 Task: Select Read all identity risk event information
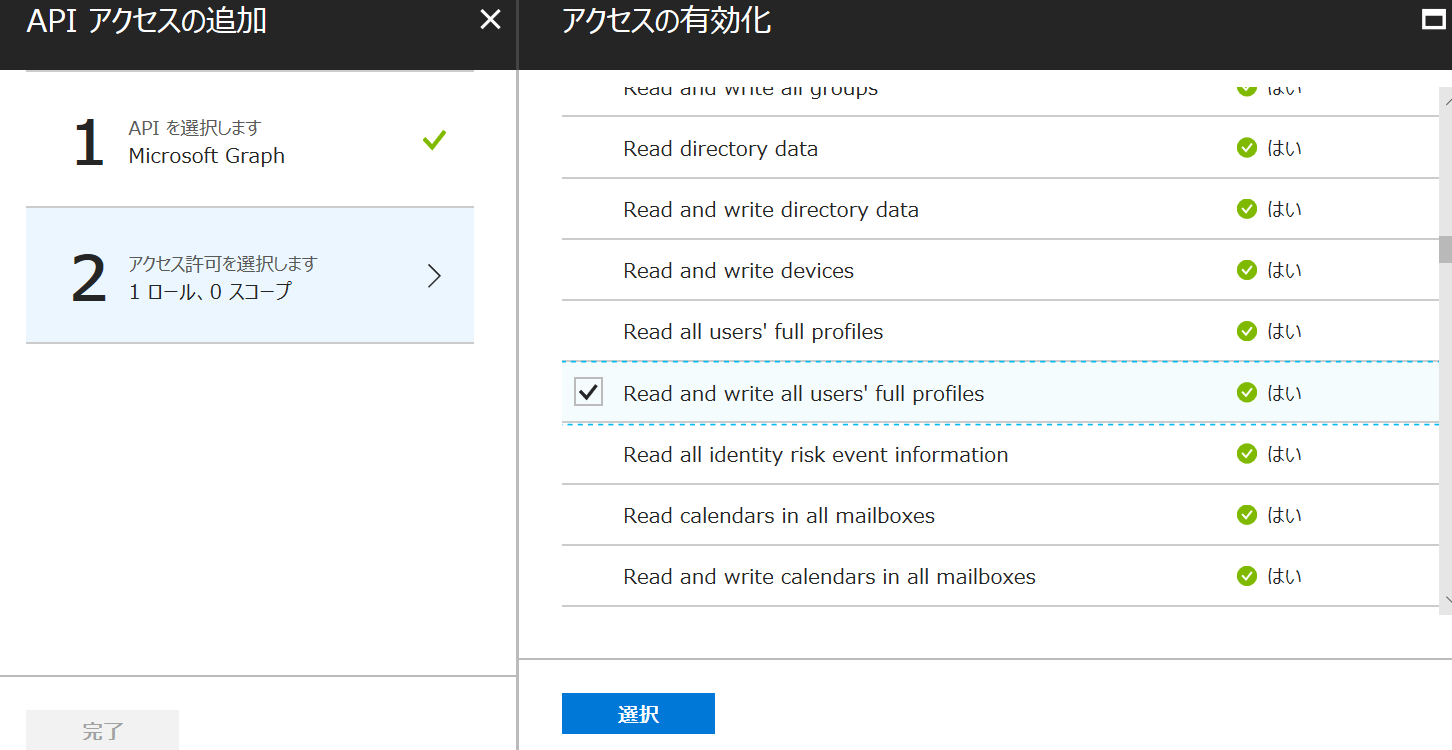pyautogui.click(x=815, y=455)
